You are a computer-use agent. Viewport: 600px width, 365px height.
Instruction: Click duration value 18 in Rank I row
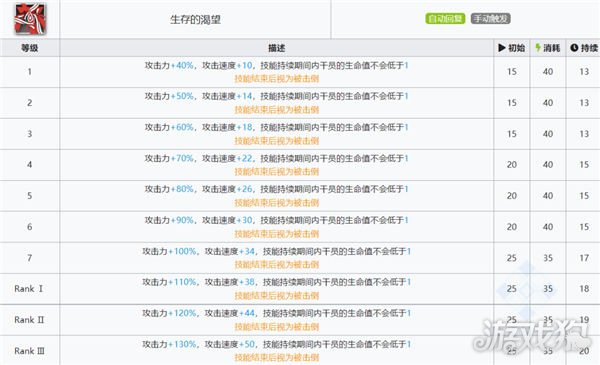[584, 289]
